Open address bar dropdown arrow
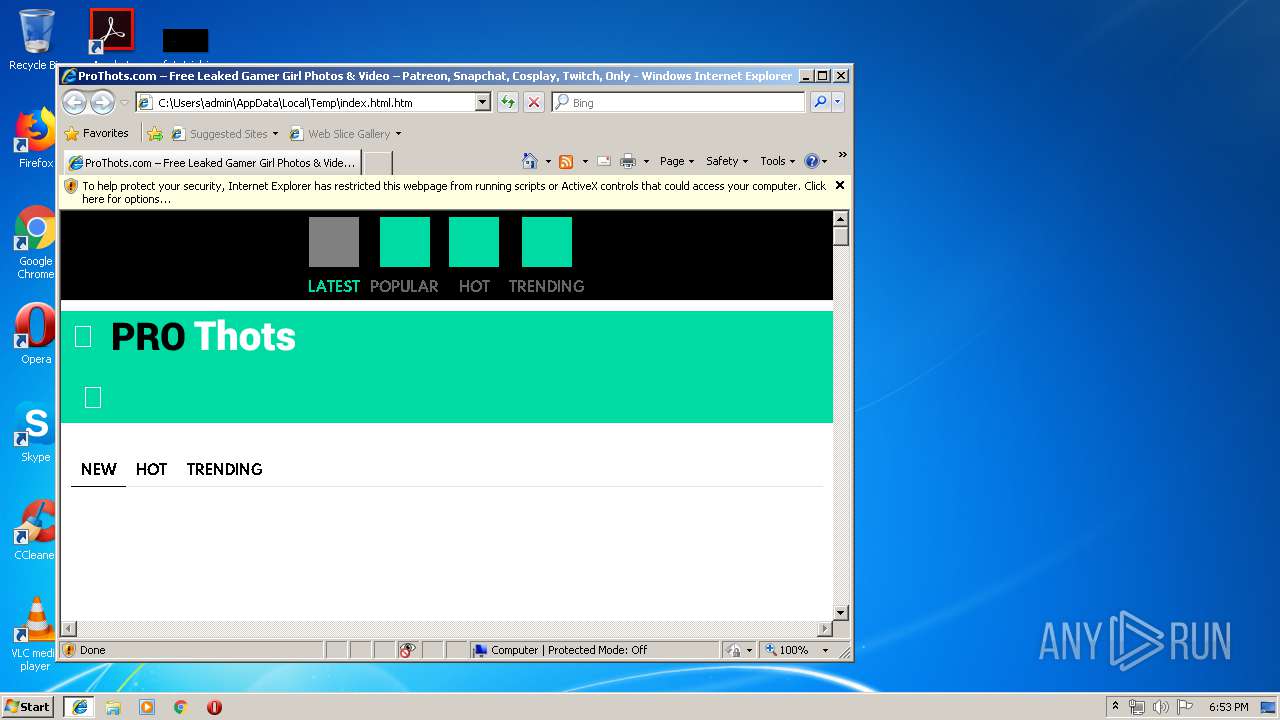1280x720 pixels. pos(483,102)
